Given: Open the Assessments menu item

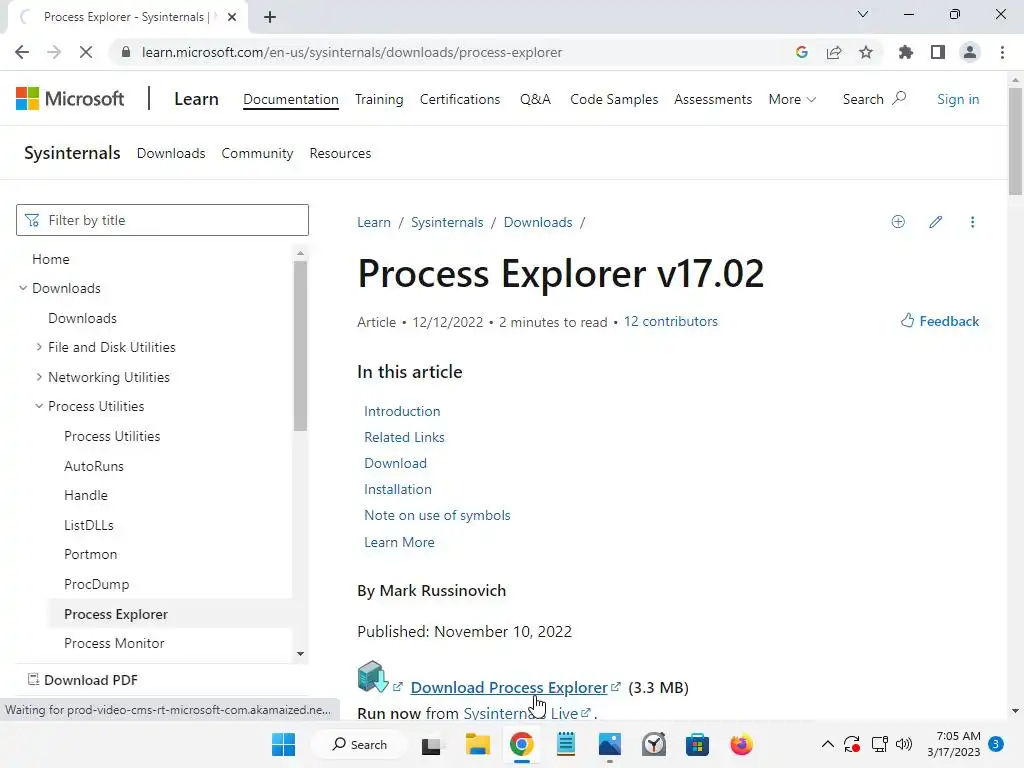Looking at the screenshot, I should point(712,99).
